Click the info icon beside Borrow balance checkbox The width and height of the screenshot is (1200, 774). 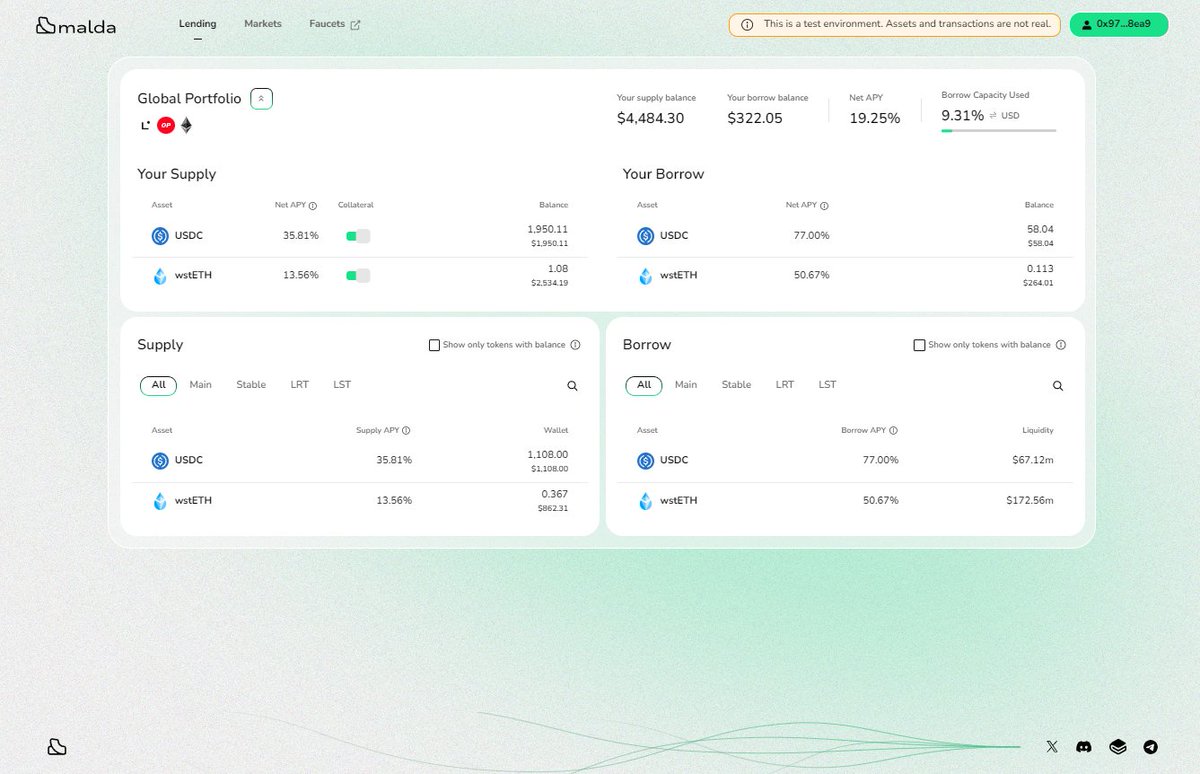(x=1060, y=345)
